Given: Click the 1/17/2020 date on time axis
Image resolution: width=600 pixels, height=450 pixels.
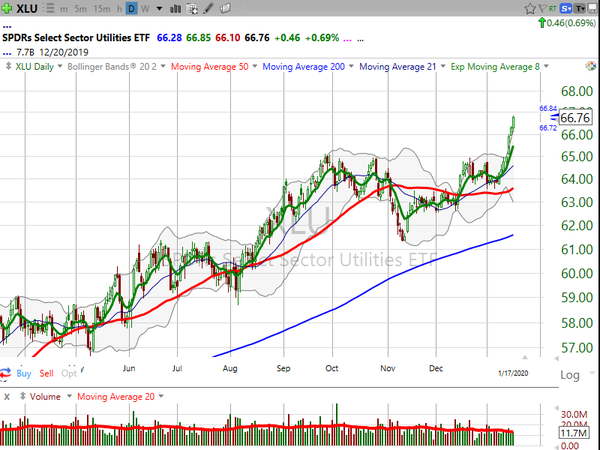Looking at the screenshot, I should click(x=513, y=373).
